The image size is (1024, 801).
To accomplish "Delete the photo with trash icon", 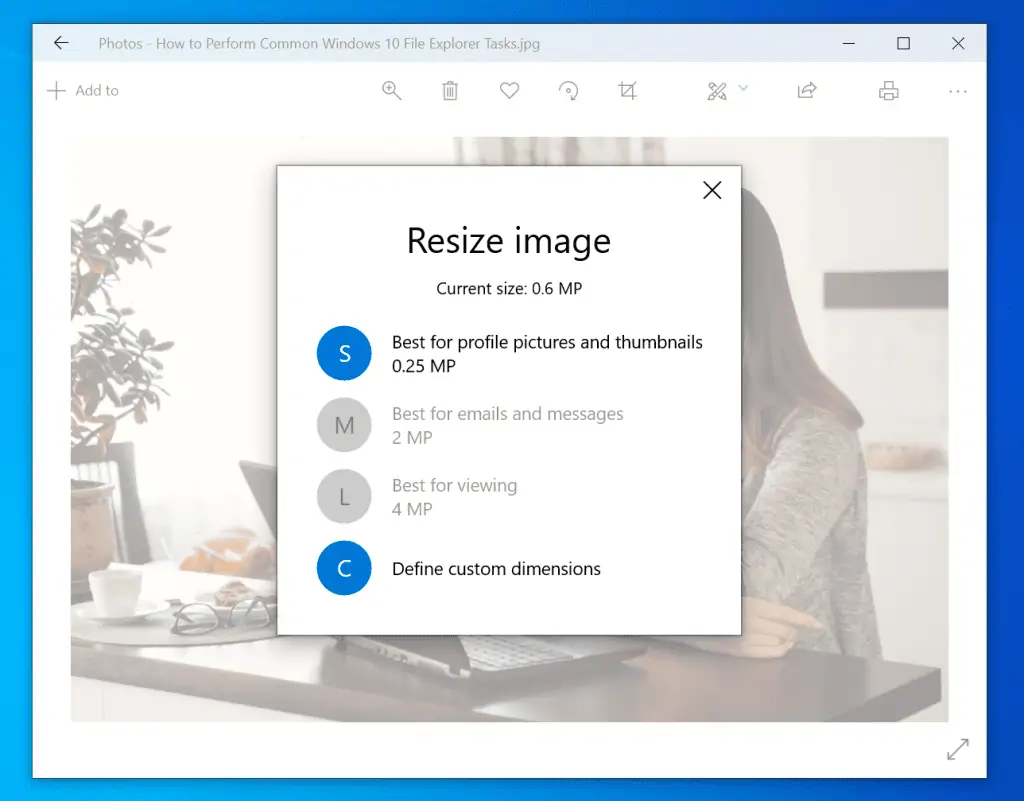I will pyautogui.click(x=450, y=91).
